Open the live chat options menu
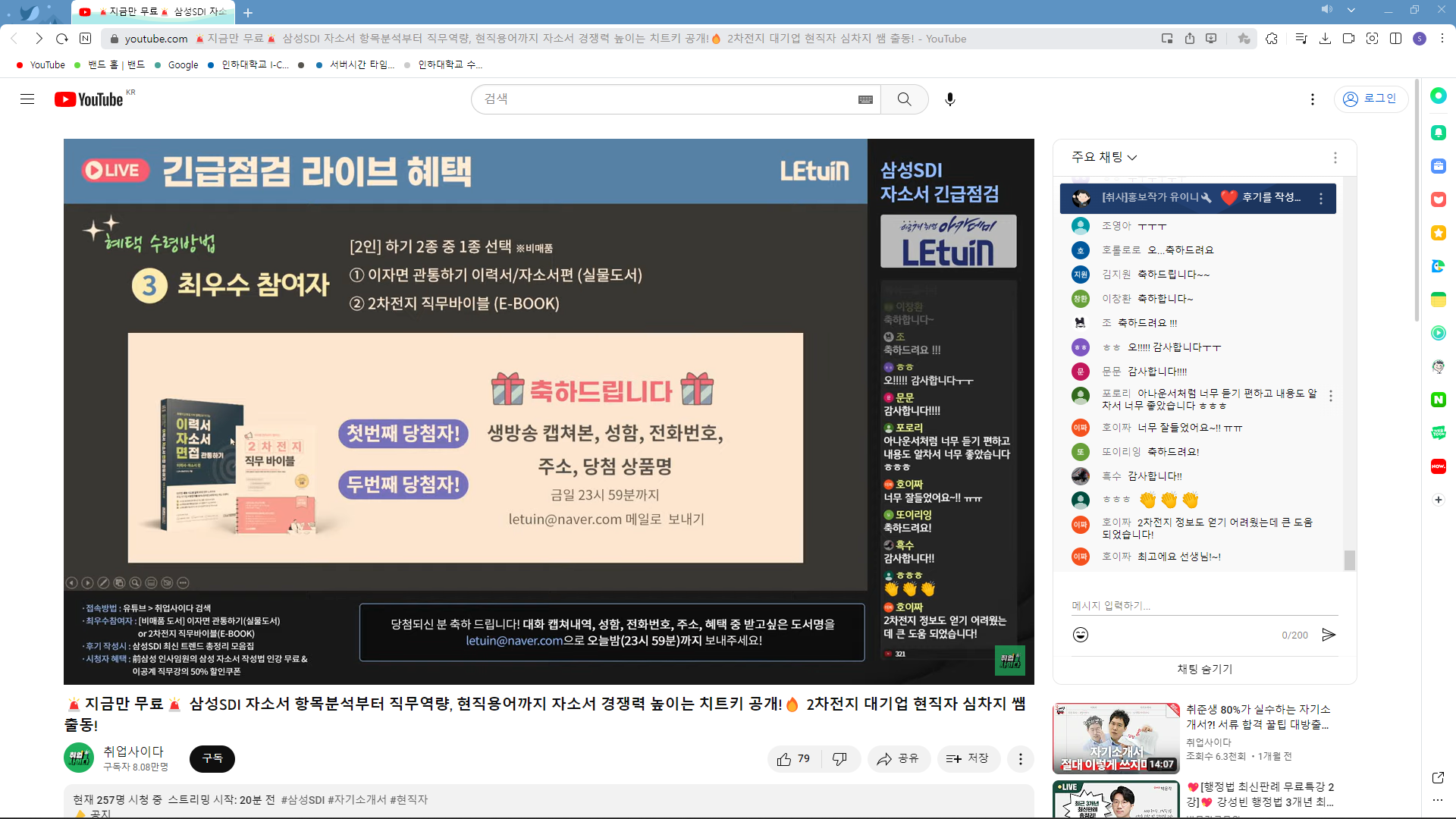Viewport: 1456px width, 819px height. [x=1335, y=158]
